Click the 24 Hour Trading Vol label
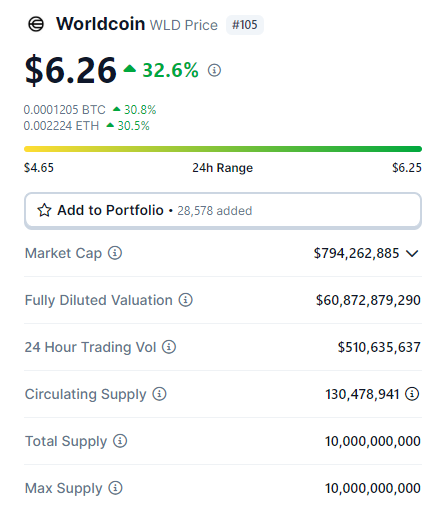The width and height of the screenshot is (441, 511). tap(90, 347)
